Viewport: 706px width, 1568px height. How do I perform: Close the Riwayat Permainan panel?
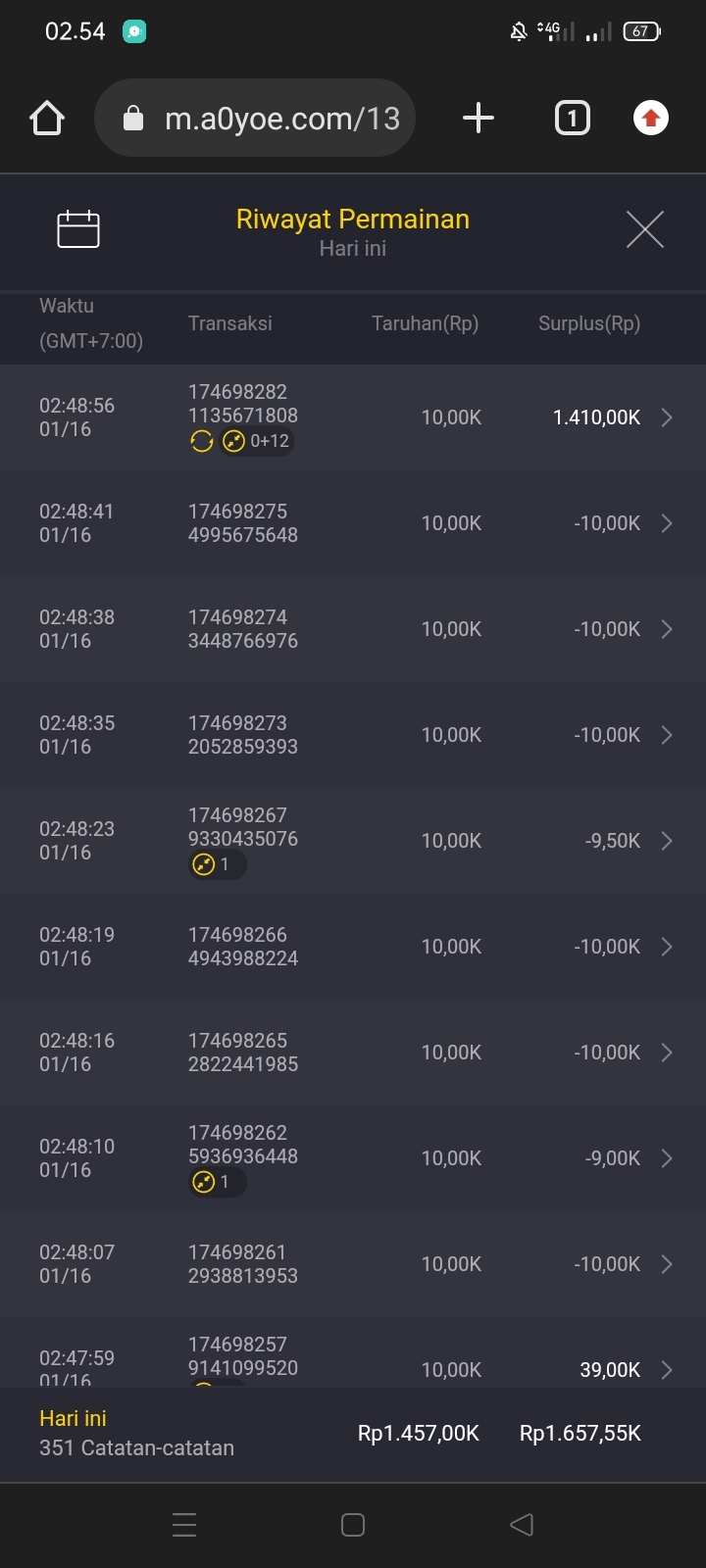(644, 229)
